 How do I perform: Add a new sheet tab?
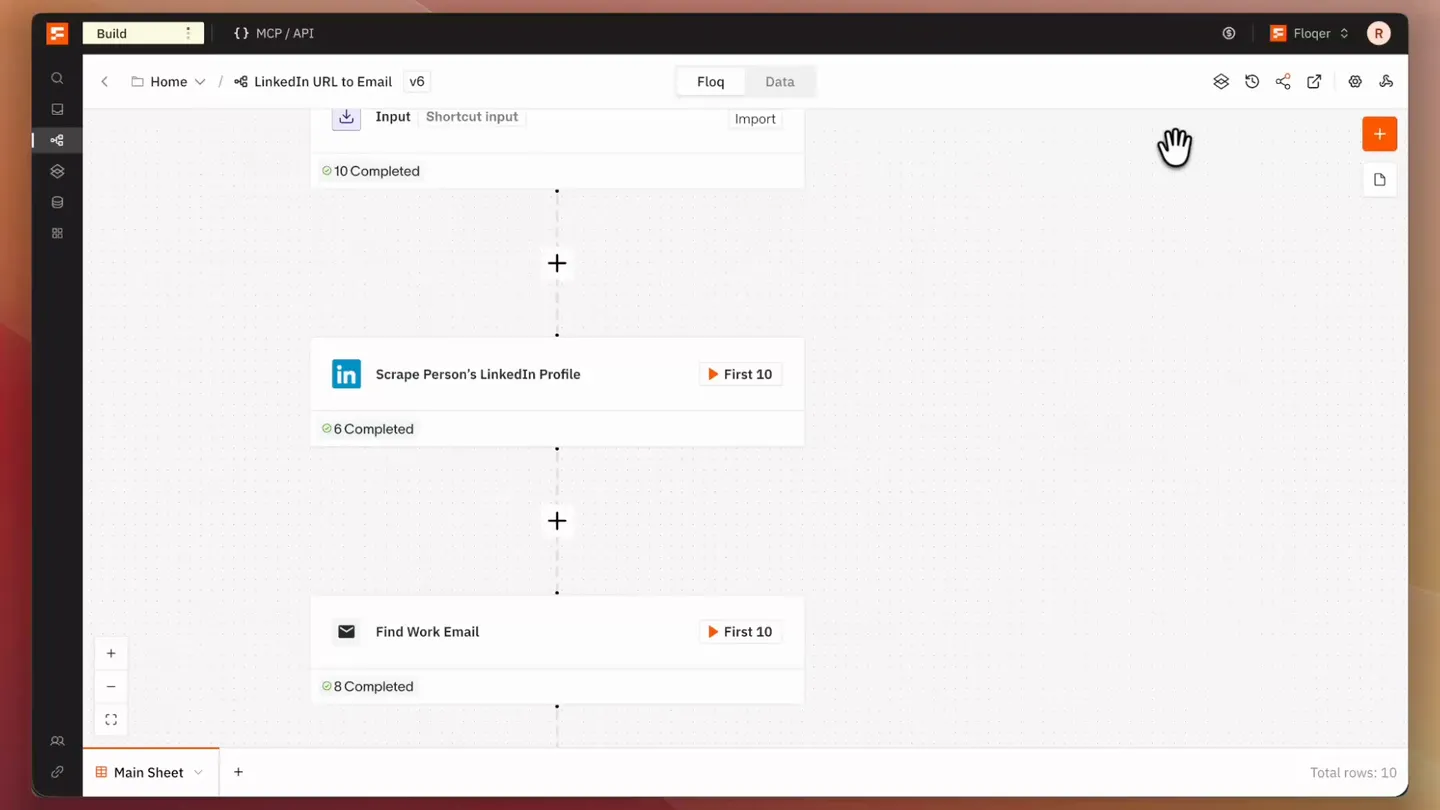click(x=238, y=773)
